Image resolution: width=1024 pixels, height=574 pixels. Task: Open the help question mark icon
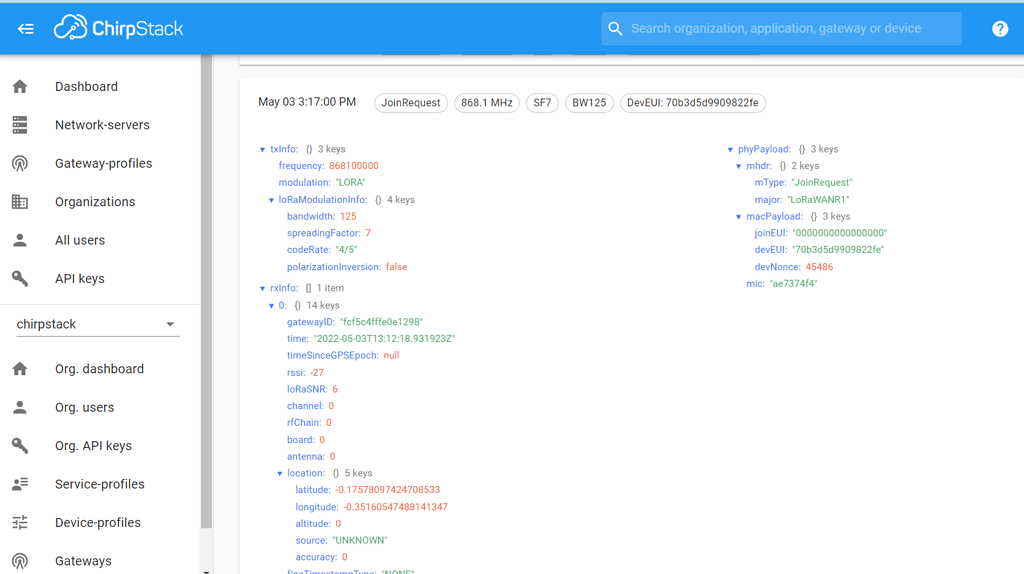(1000, 29)
